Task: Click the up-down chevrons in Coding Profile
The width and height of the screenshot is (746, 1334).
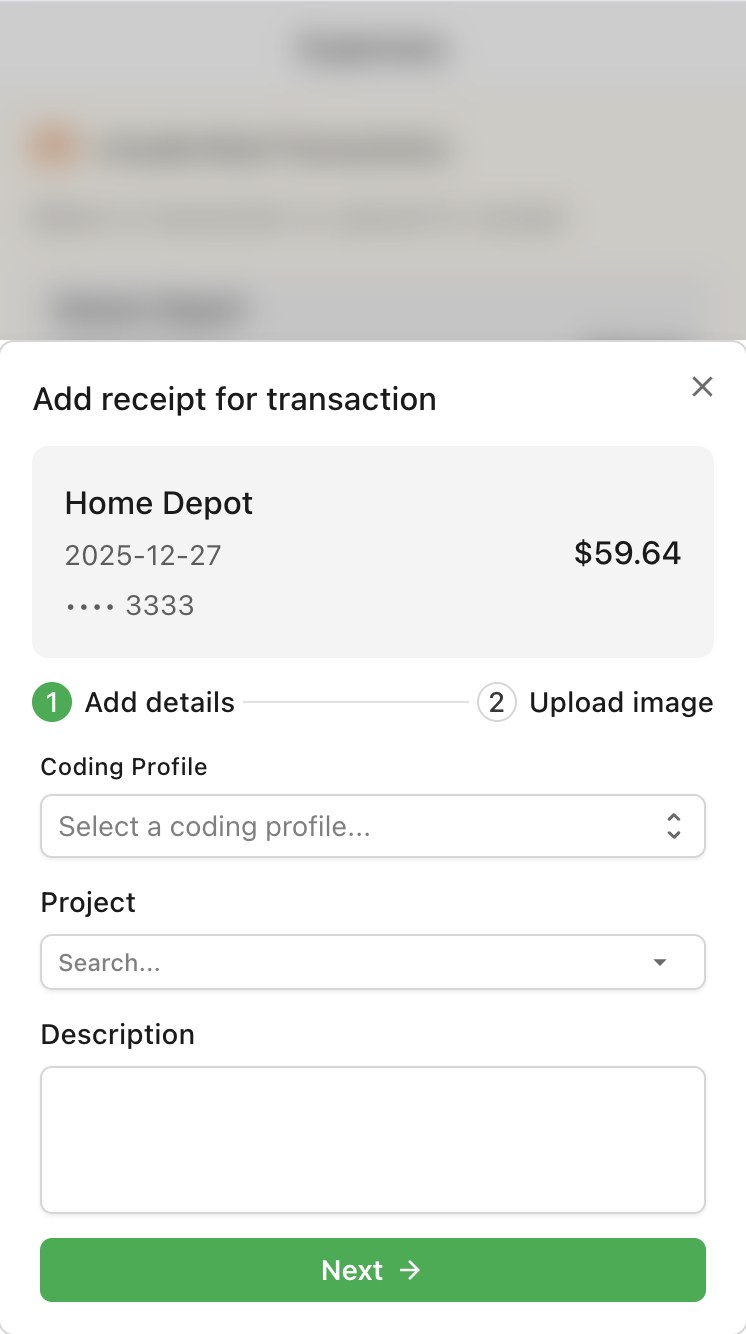Action: [x=674, y=826]
